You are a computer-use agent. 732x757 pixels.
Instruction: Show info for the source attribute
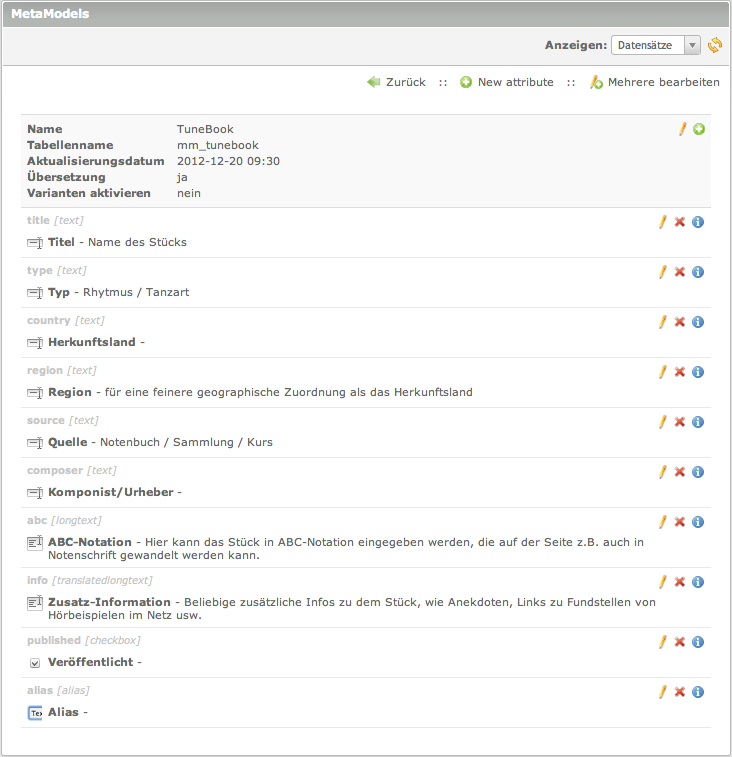(698, 422)
